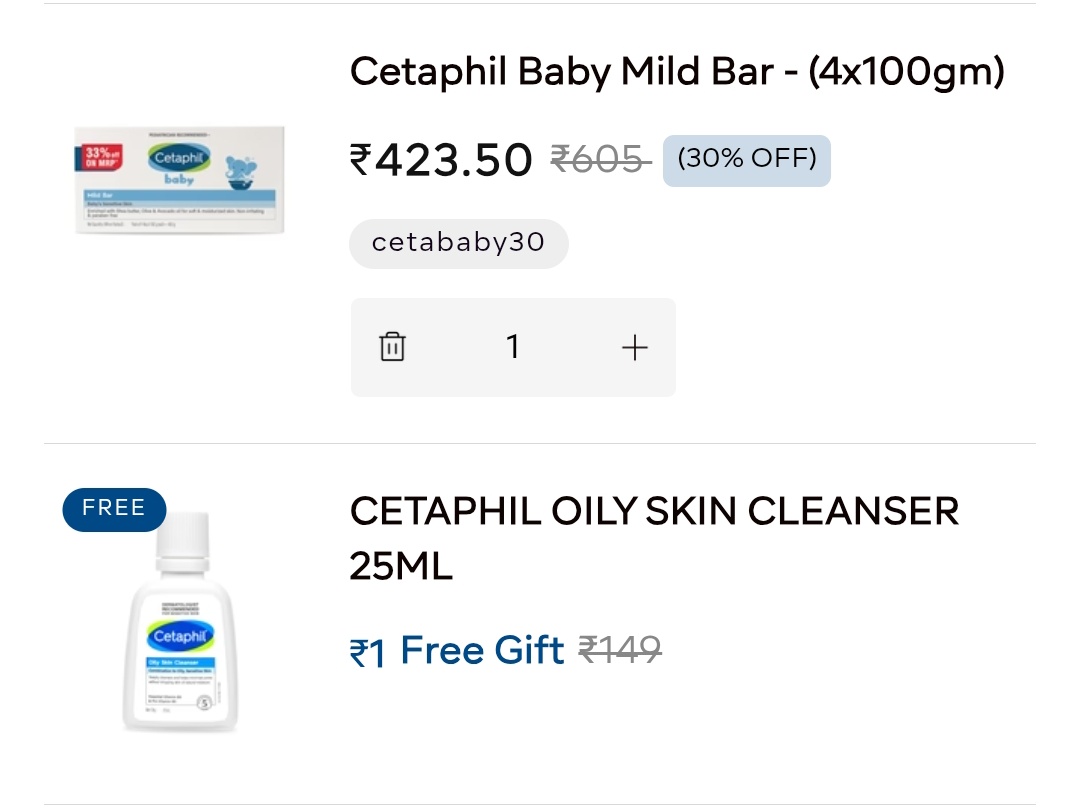Click the quantity value 1
The width and height of the screenshot is (1080, 808).
513,347
